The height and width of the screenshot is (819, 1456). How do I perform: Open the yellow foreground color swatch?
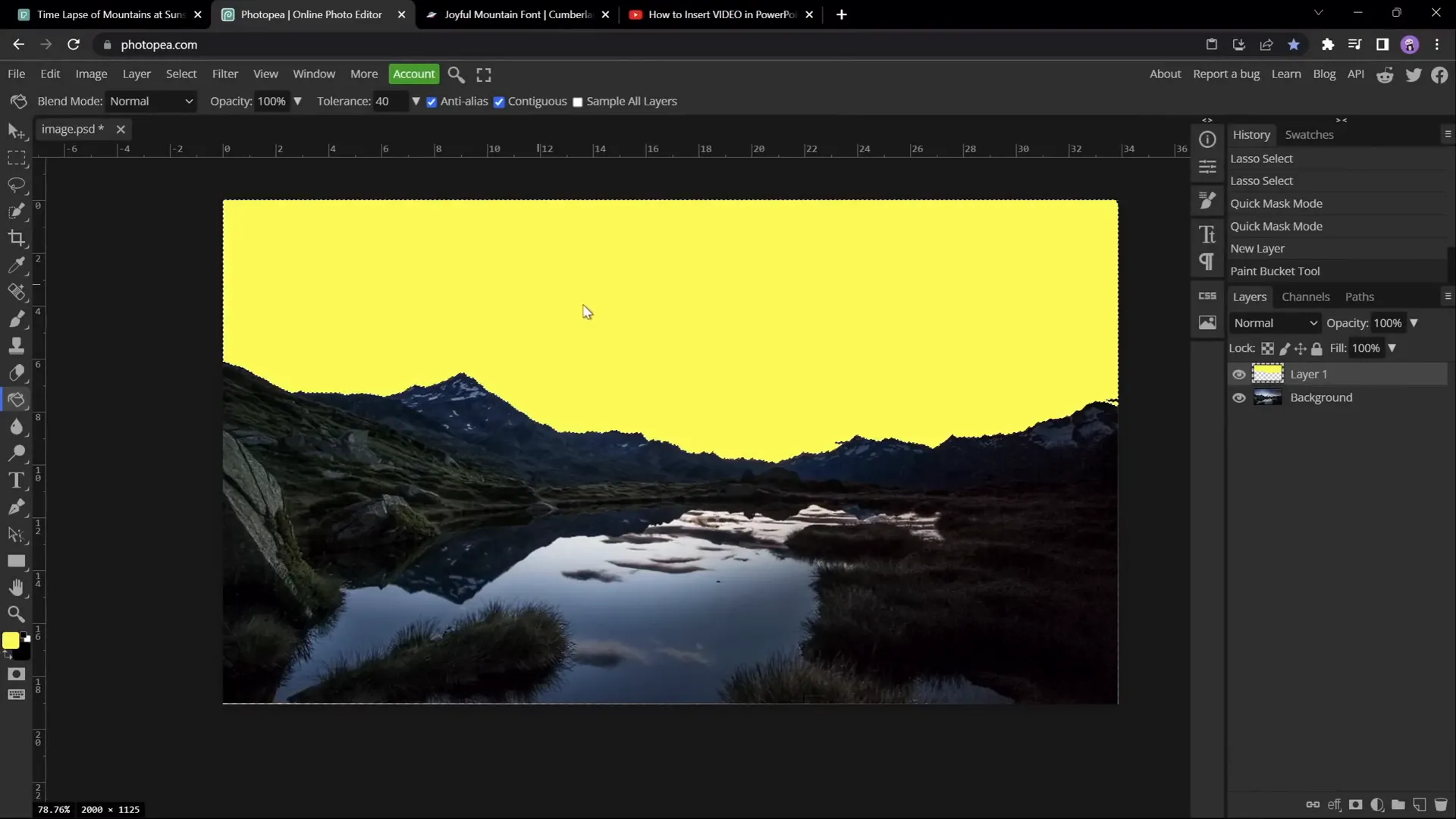[11, 641]
